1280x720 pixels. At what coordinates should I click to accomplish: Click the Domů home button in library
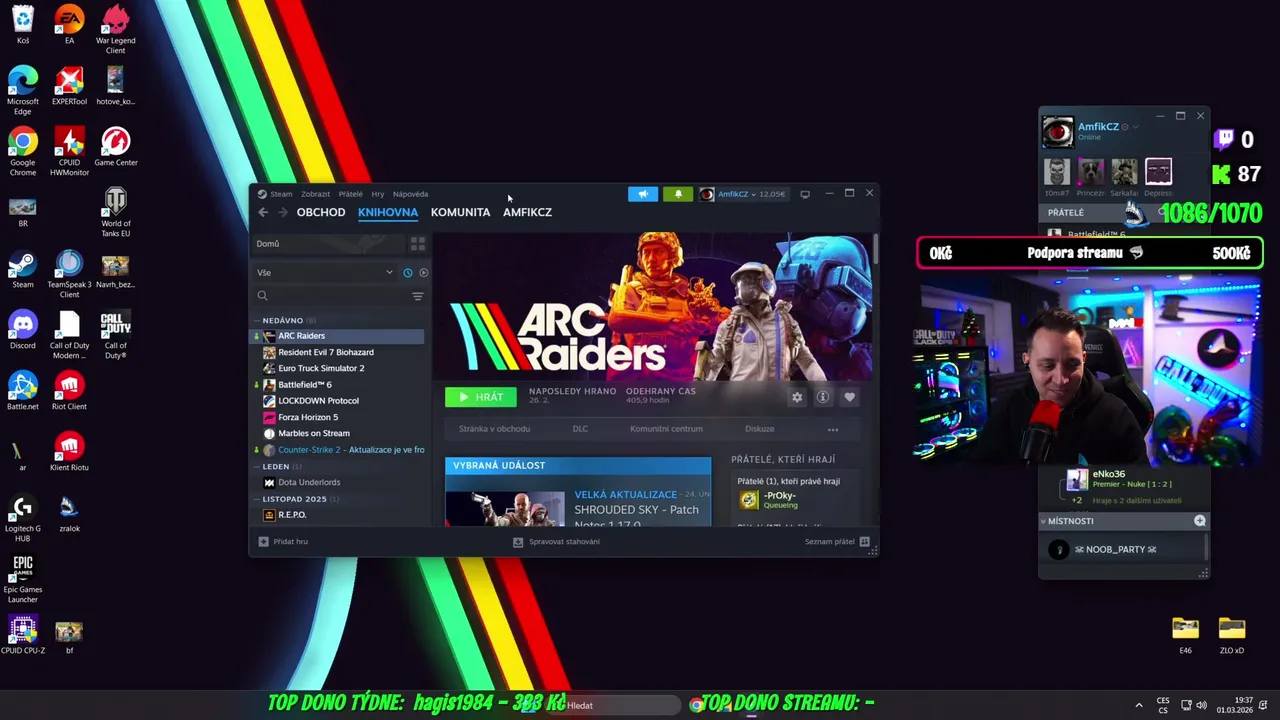coord(330,244)
